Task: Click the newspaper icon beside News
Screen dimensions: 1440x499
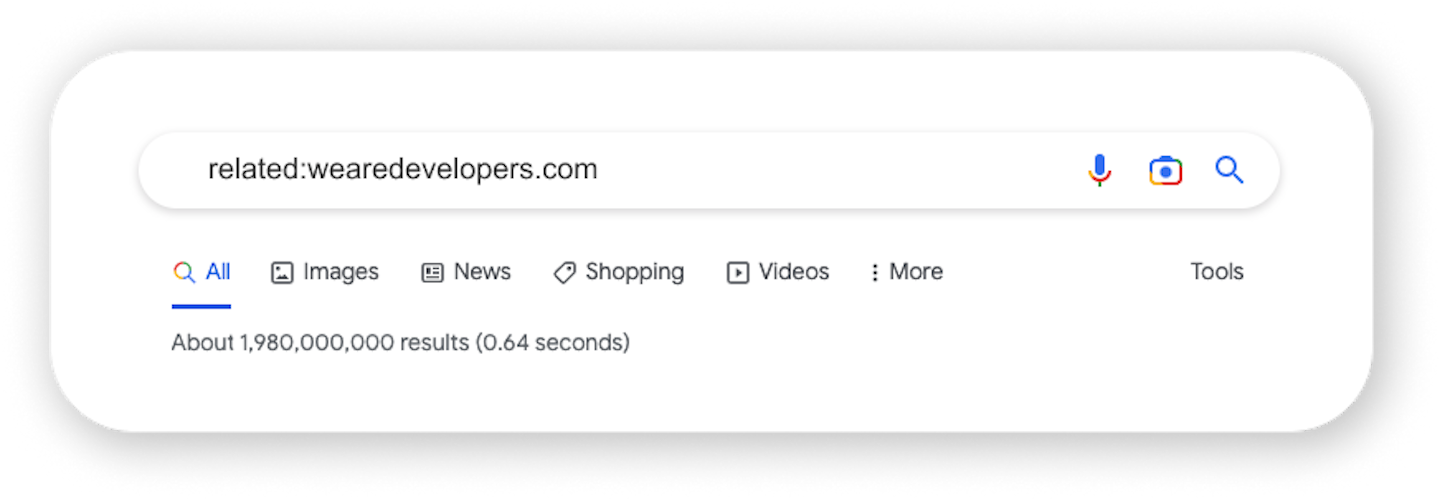Action: (432, 272)
